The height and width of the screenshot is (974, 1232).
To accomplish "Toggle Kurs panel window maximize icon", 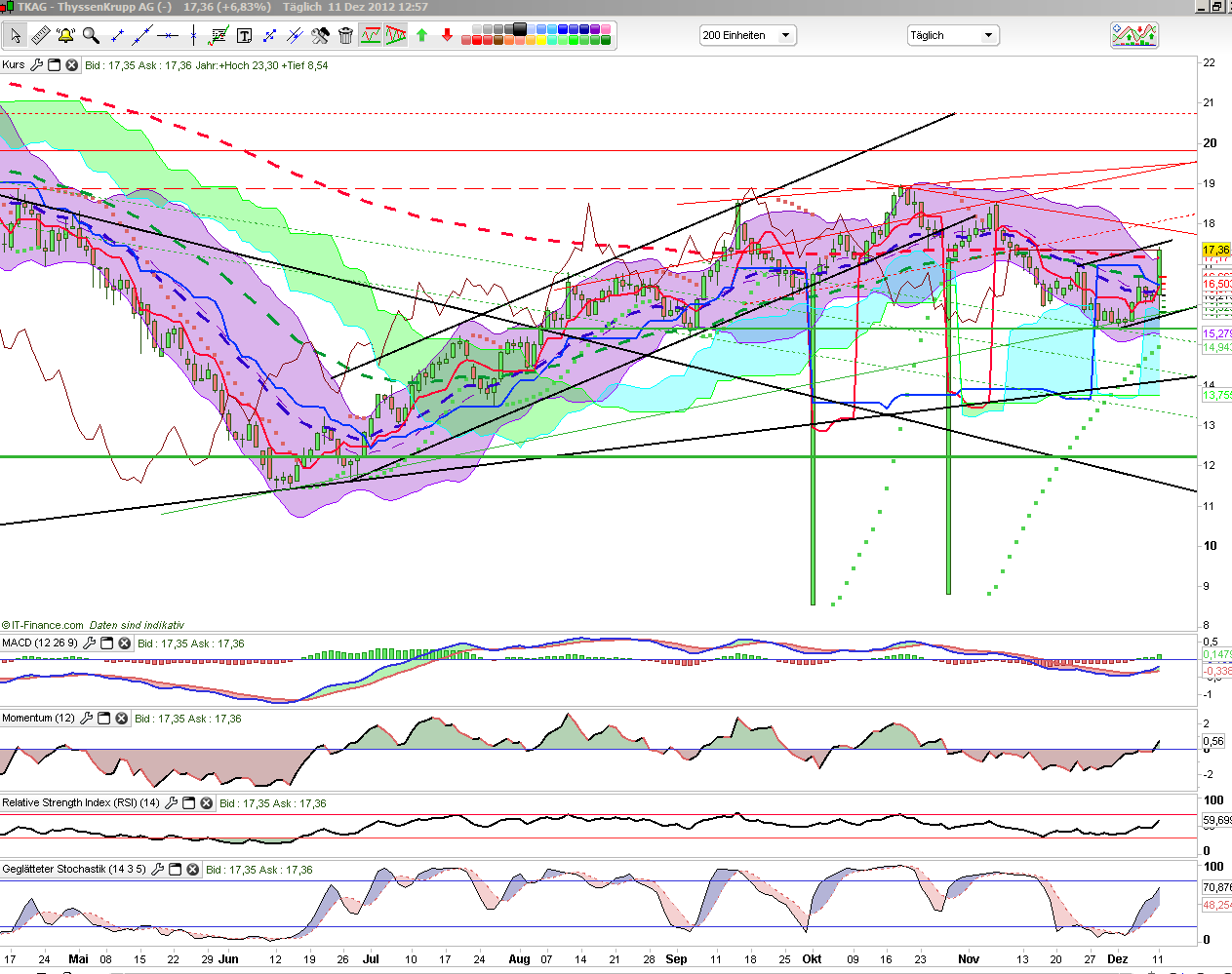I will pyautogui.click(x=55, y=65).
